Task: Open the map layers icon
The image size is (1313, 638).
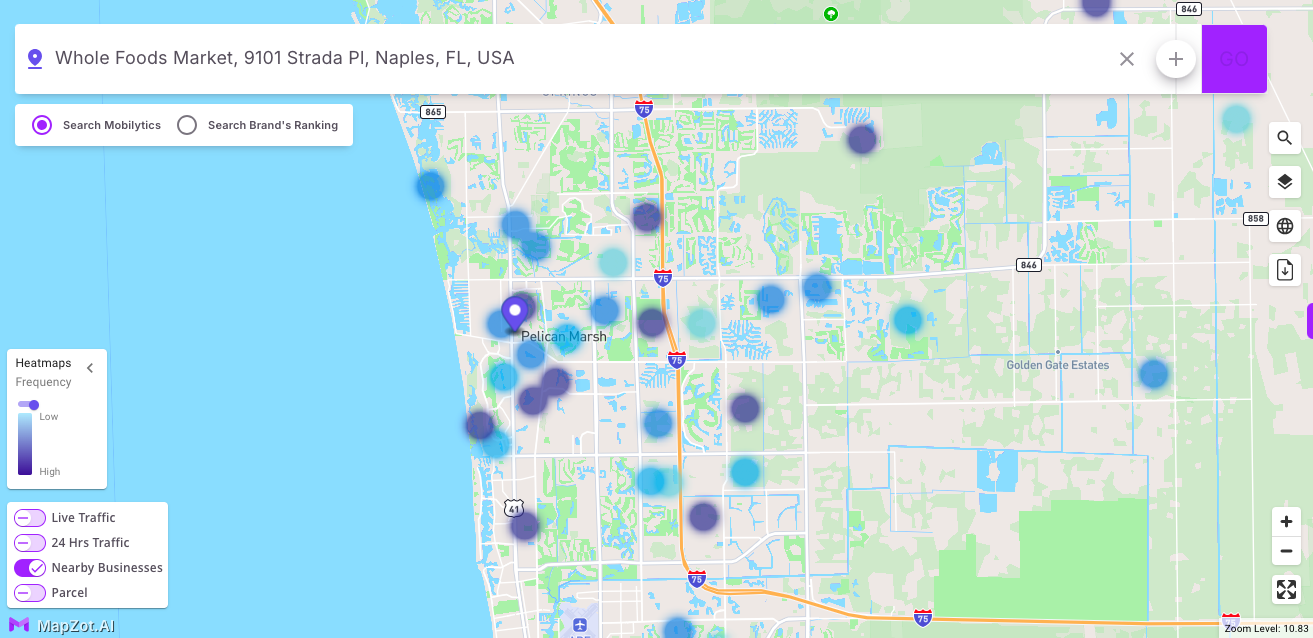Action: (1285, 182)
